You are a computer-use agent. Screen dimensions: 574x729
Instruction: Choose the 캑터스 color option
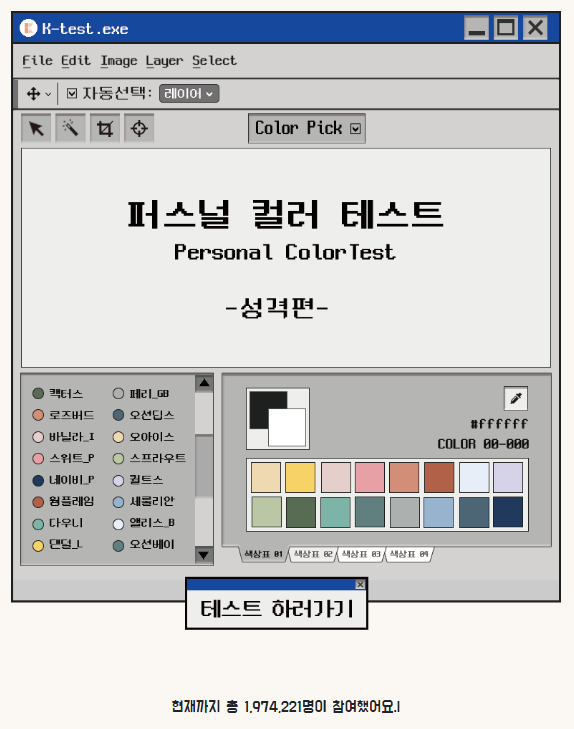58,394
